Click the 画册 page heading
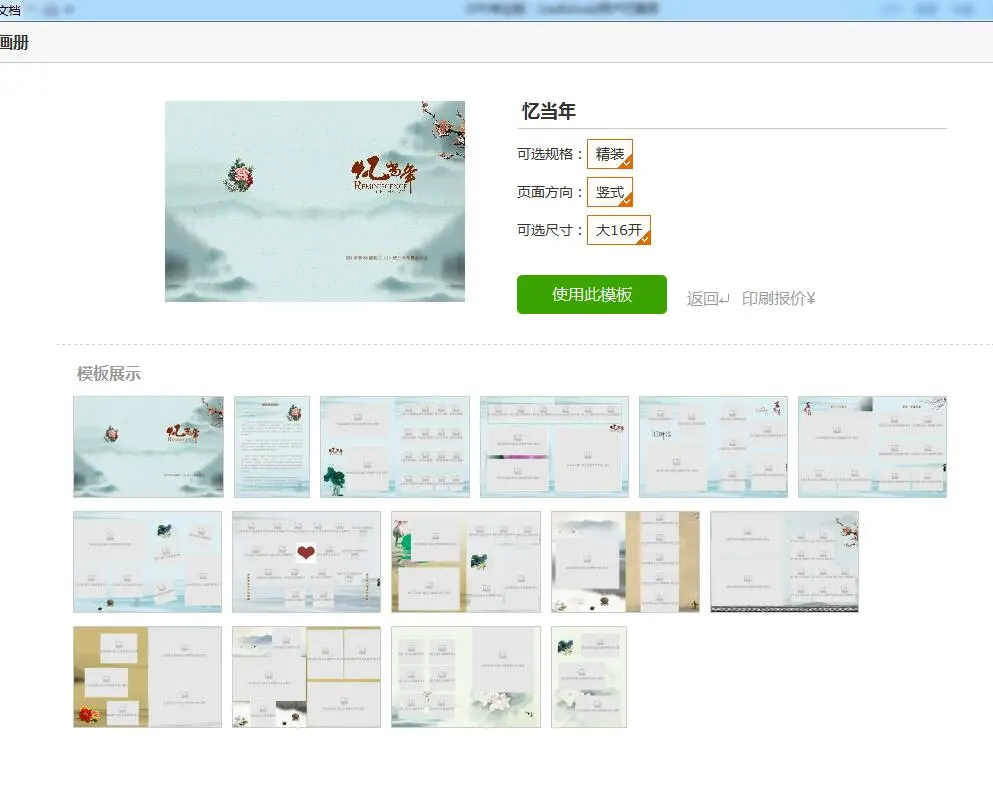 click(x=14, y=42)
